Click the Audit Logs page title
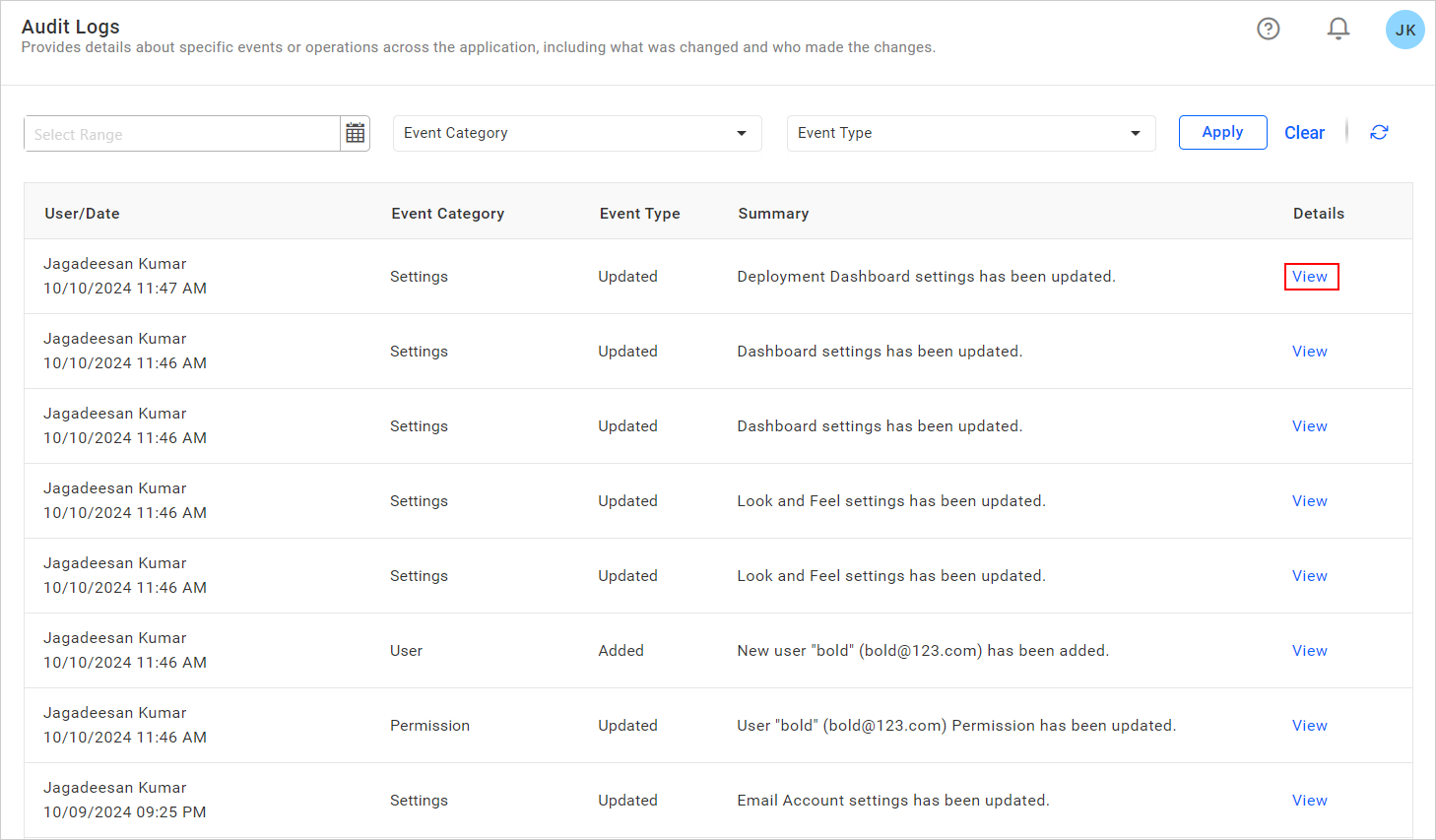The height and width of the screenshot is (840, 1436). 70,27
